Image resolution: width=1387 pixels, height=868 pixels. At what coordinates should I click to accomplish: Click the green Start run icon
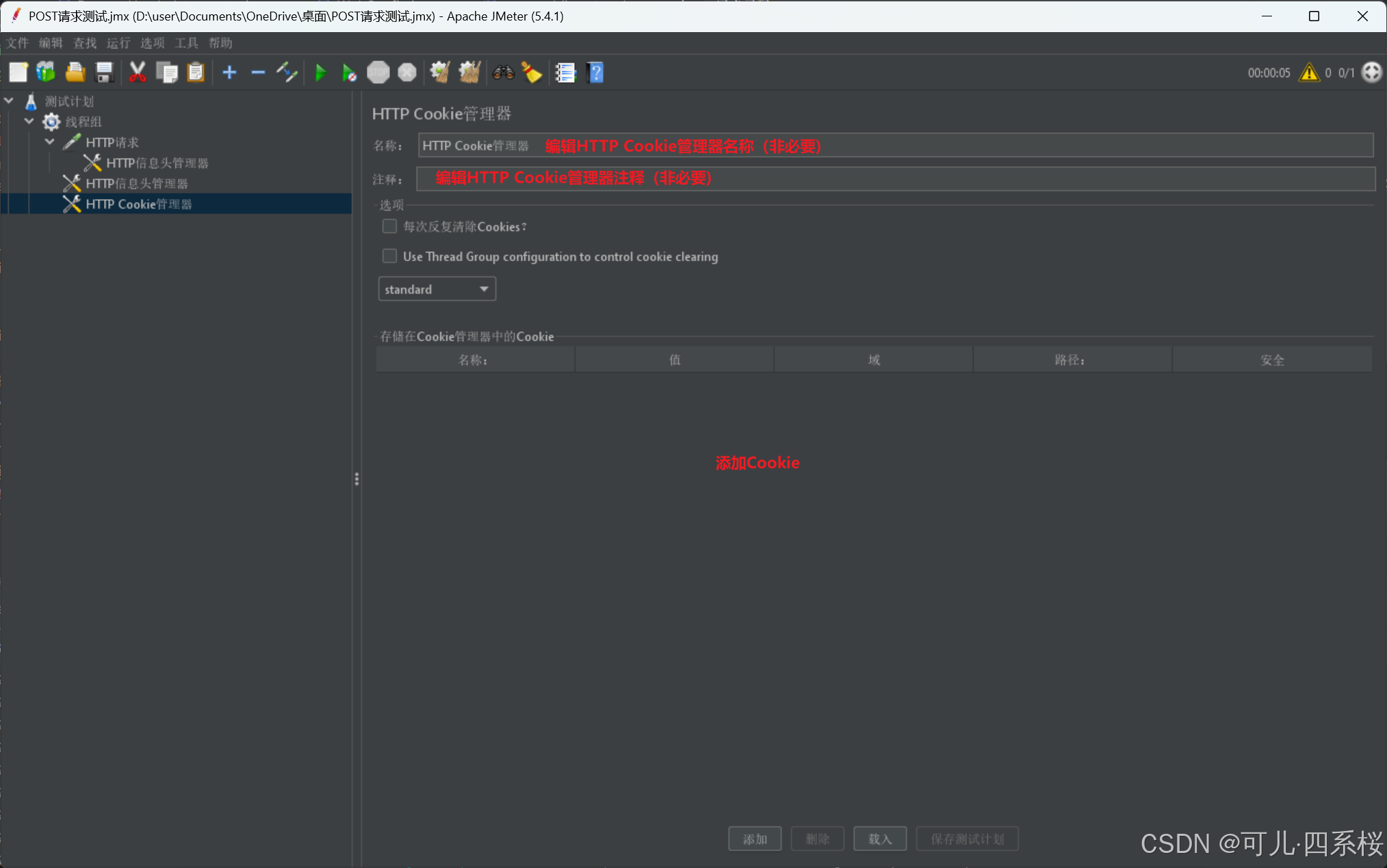[320, 73]
